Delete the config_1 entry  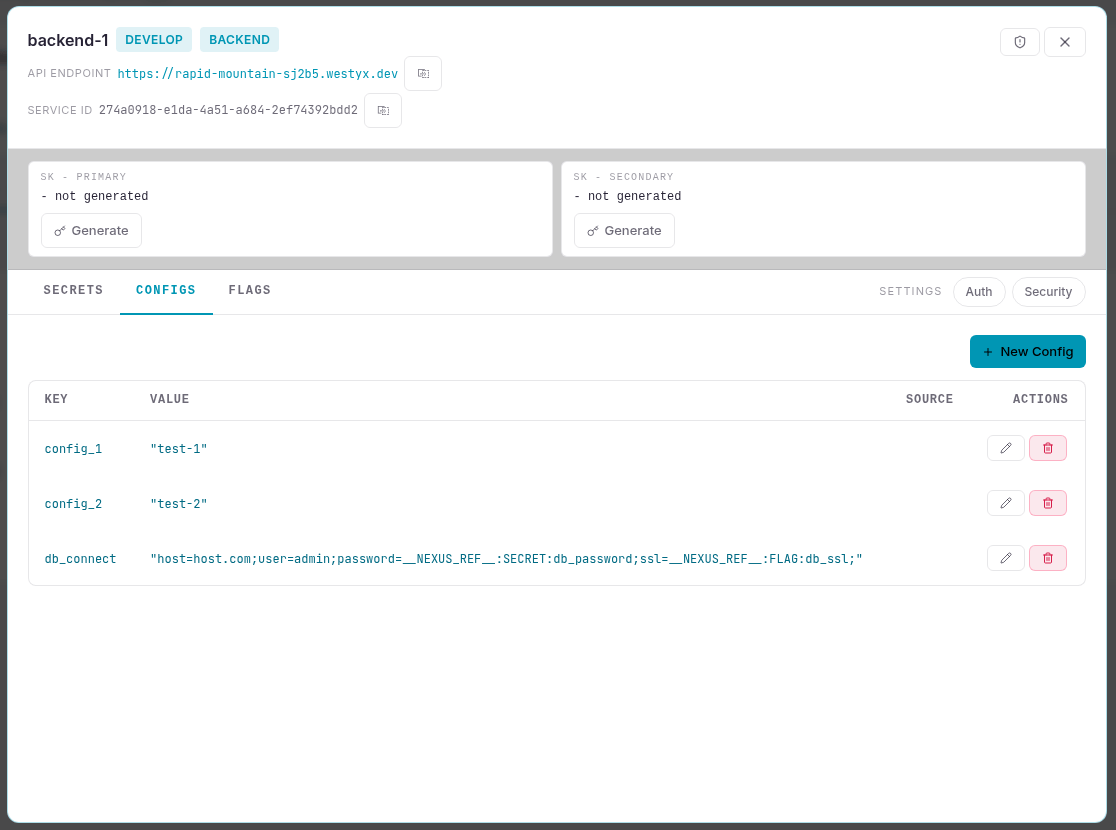coord(1047,448)
